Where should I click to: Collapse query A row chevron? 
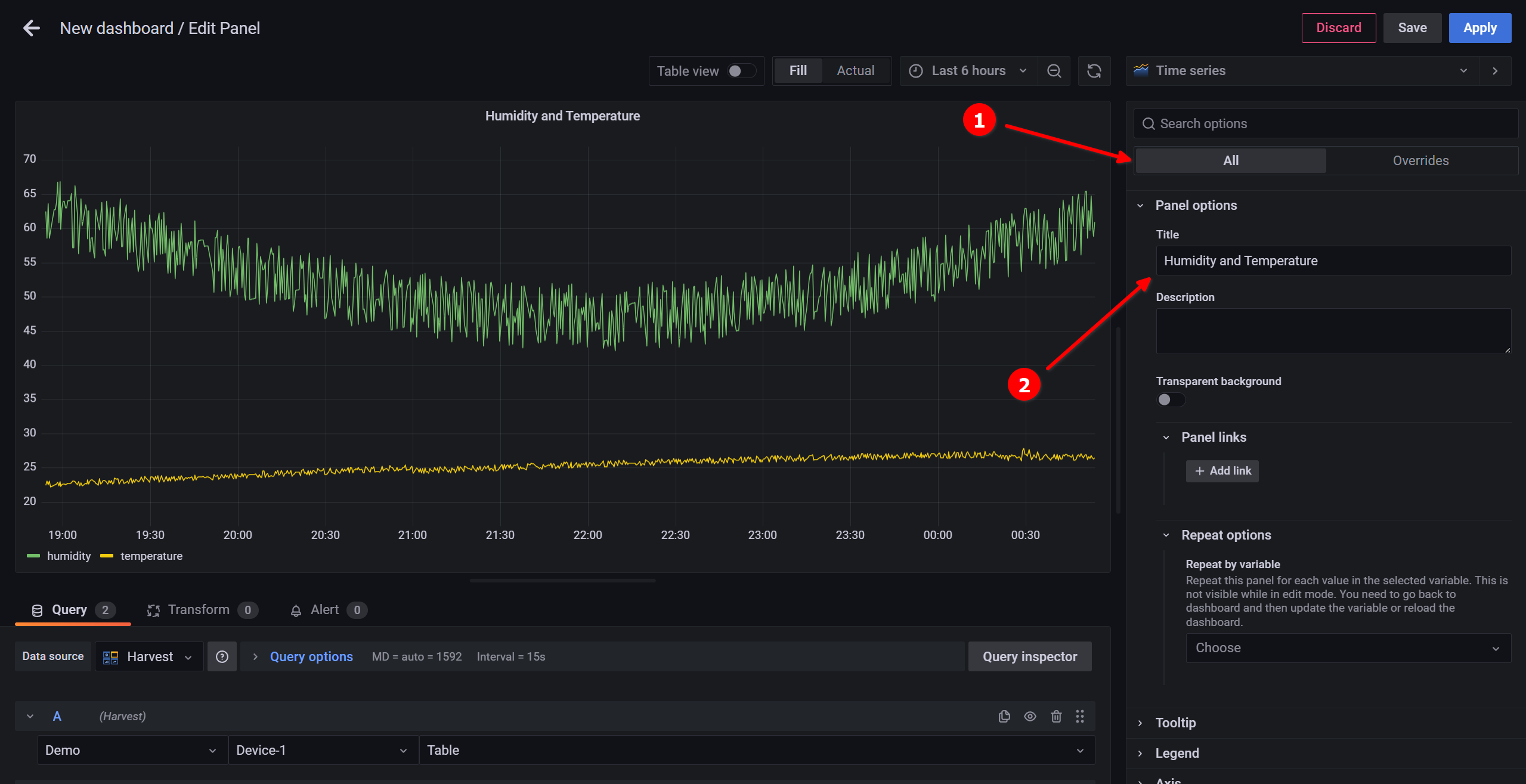[x=30, y=716]
